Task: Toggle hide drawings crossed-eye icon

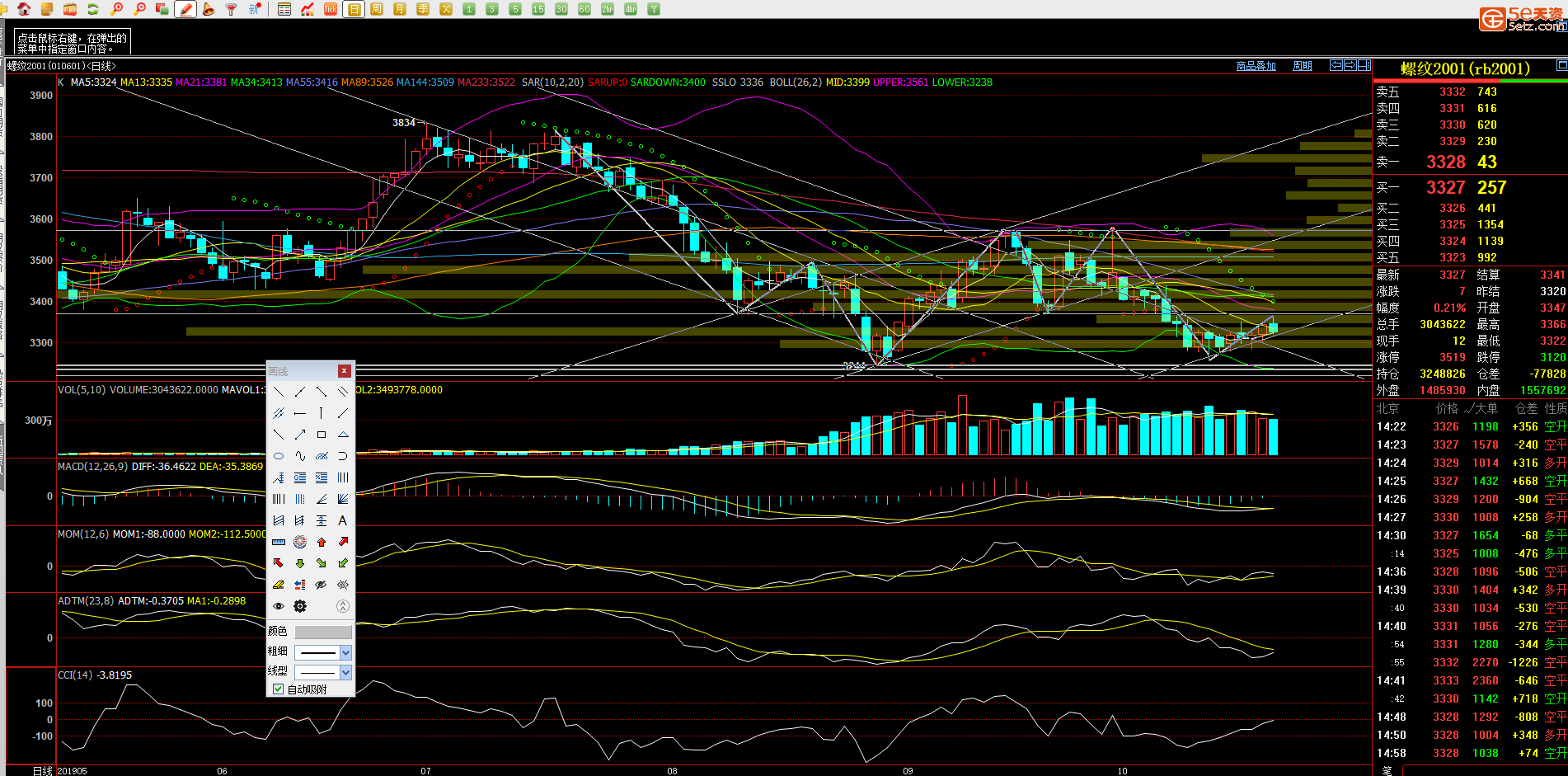Action: (322, 585)
